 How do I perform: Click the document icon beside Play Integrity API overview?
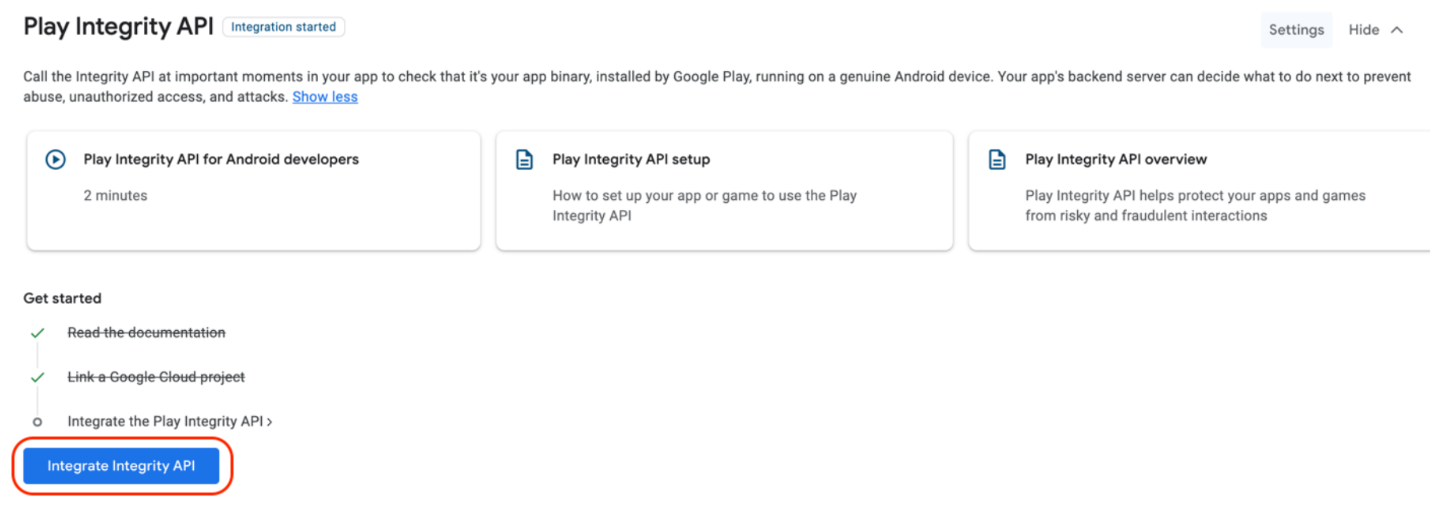click(x=997, y=160)
